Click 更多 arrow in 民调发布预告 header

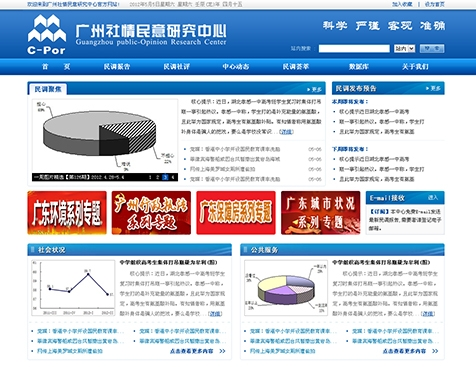433,88
